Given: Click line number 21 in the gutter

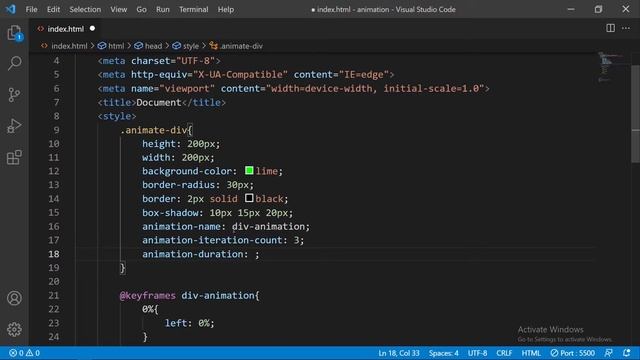Looking at the screenshot, I should tap(53, 295).
